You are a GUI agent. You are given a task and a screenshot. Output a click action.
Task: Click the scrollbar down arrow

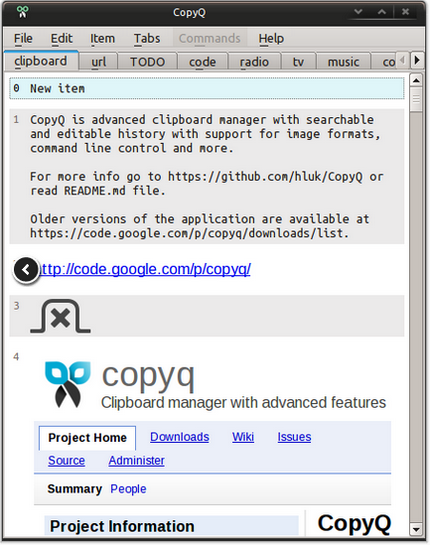pyautogui.click(x=416, y=530)
